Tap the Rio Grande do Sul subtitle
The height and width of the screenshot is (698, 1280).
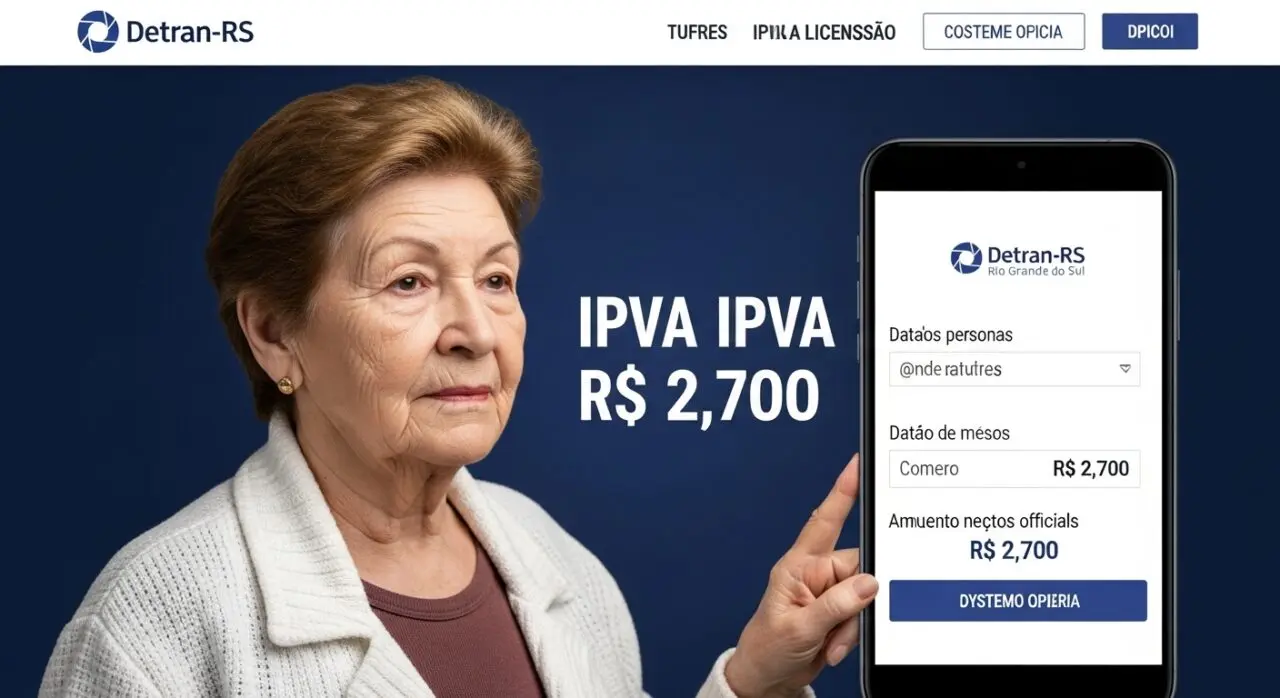(x=1035, y=271)
